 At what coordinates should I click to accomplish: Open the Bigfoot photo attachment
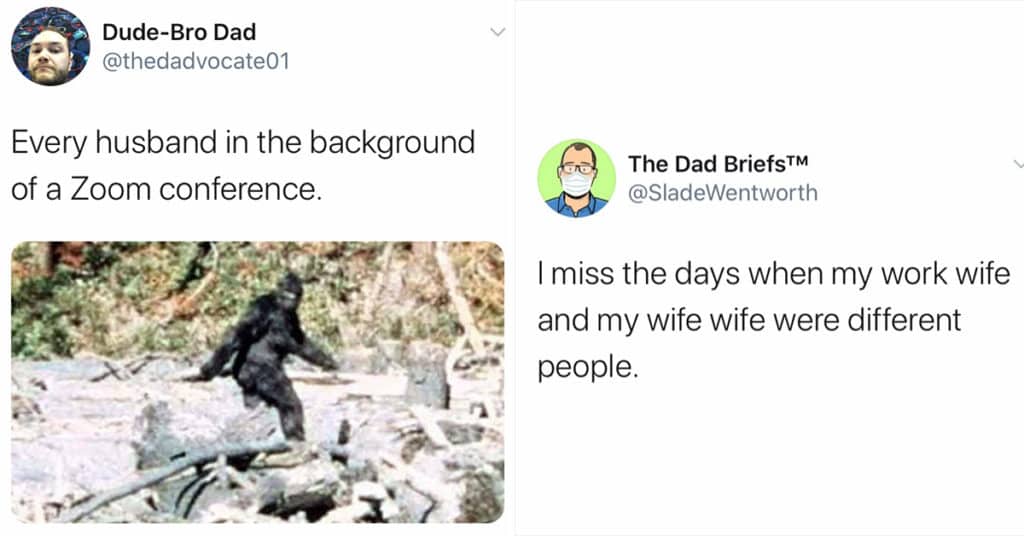point(257,382)
